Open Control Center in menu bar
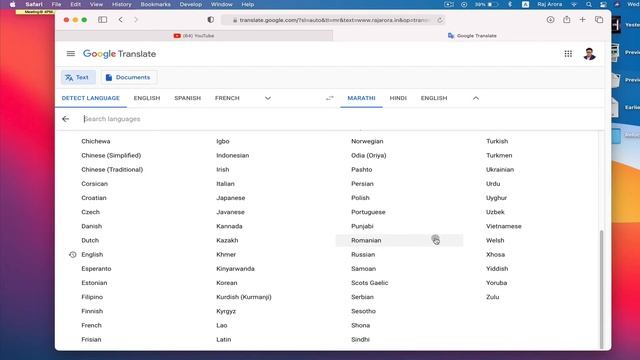Viewport: 640px width, 360px height. point(603,4)
